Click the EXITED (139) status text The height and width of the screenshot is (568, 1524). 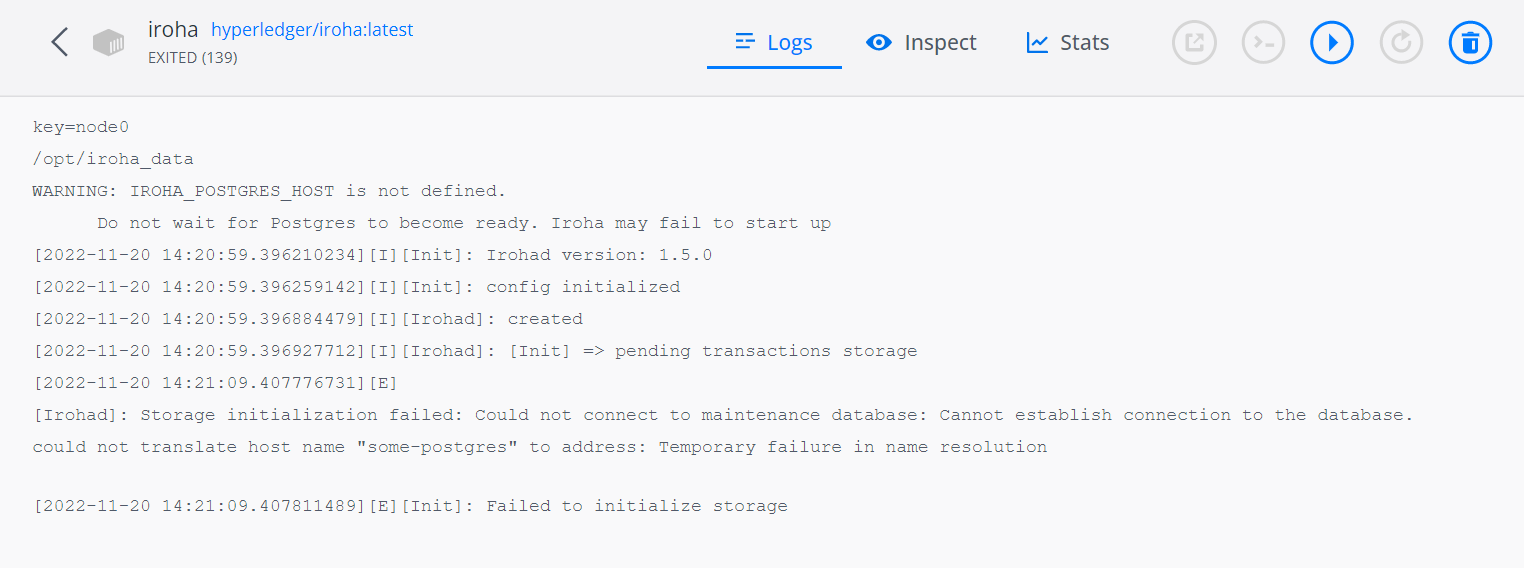point(192,58)
